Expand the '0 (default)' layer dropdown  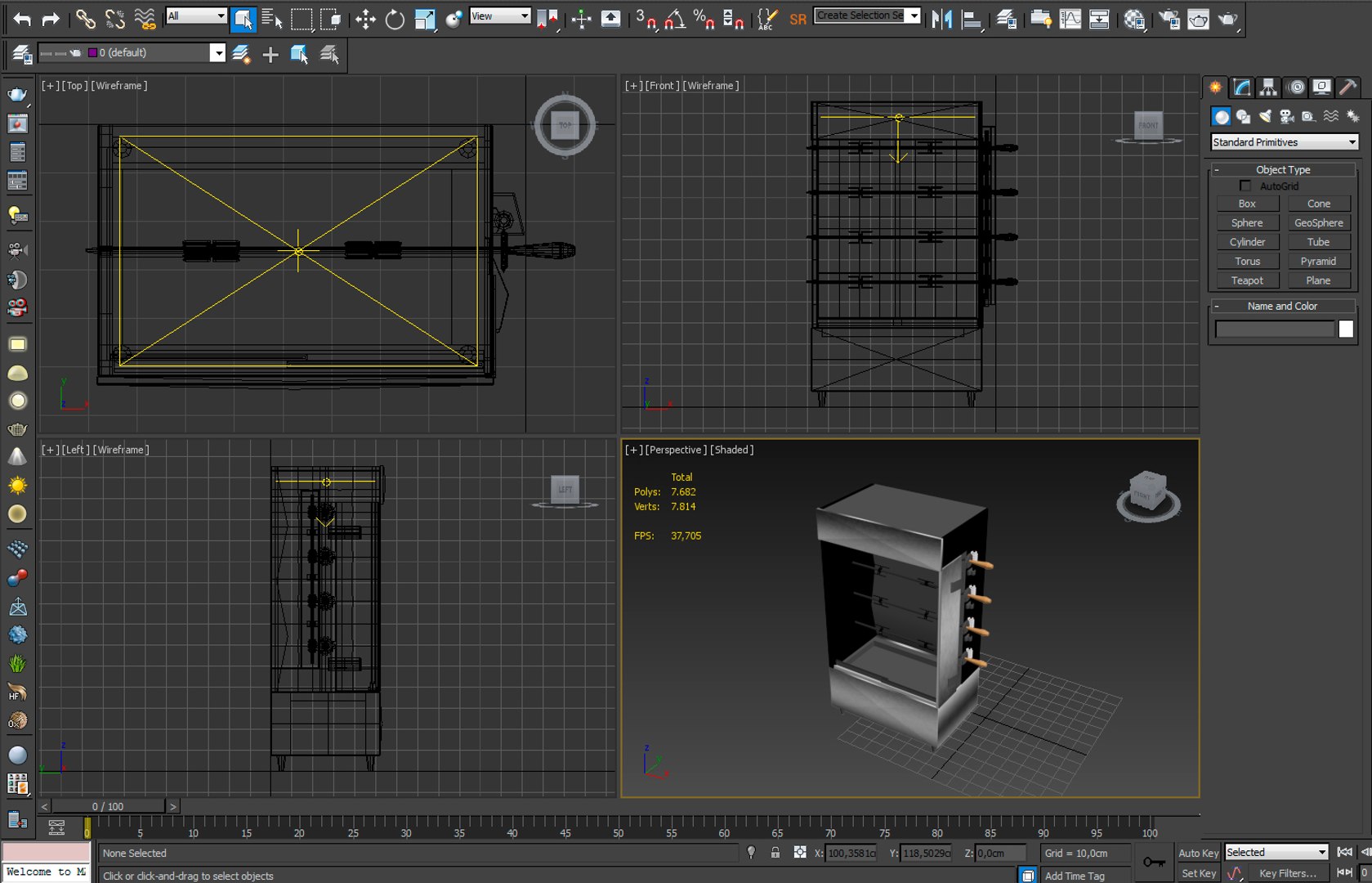click(x=217, y=52)
